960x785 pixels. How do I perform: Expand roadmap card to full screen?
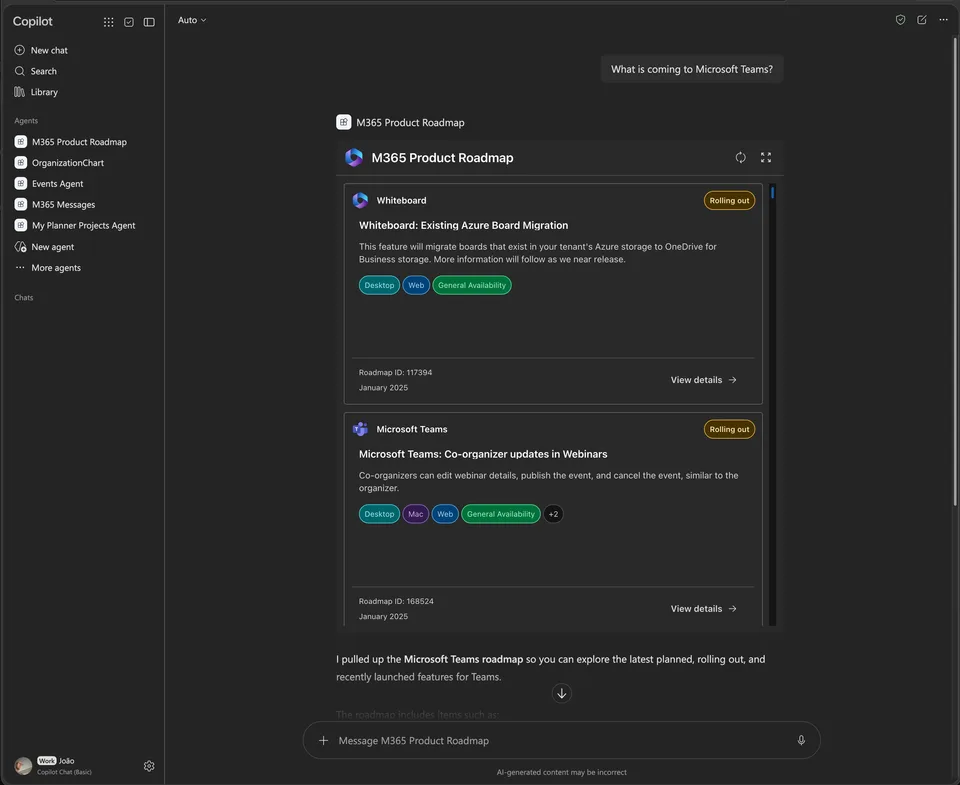point(765,157)
